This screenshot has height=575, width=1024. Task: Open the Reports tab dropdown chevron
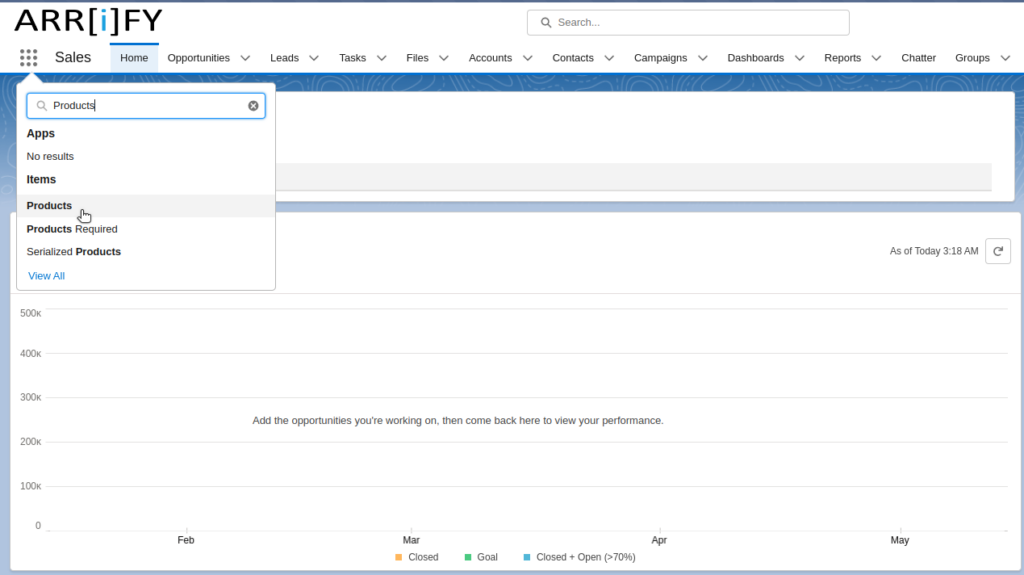(x=876, y=58)
